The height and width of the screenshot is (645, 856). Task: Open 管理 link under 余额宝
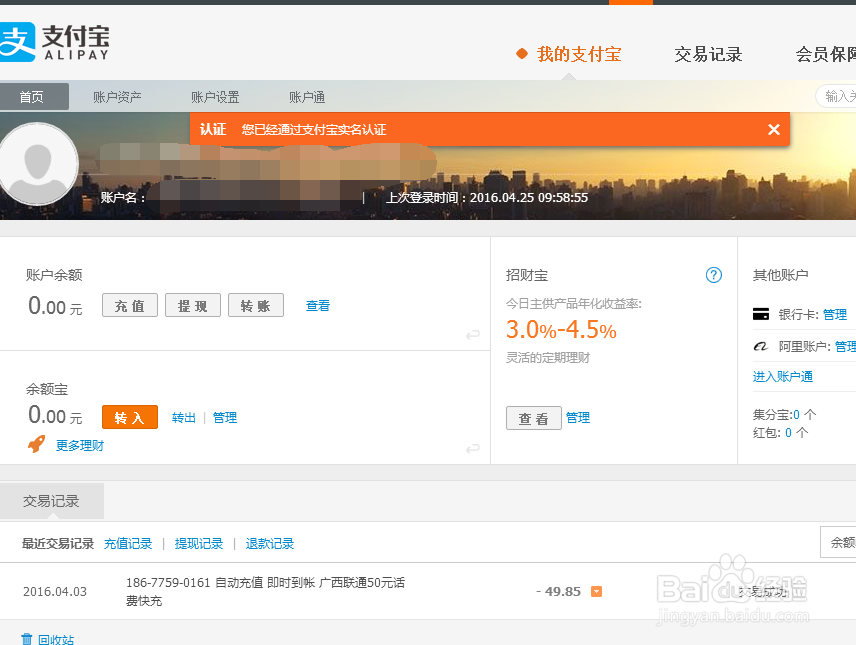(x=225, y=418)
